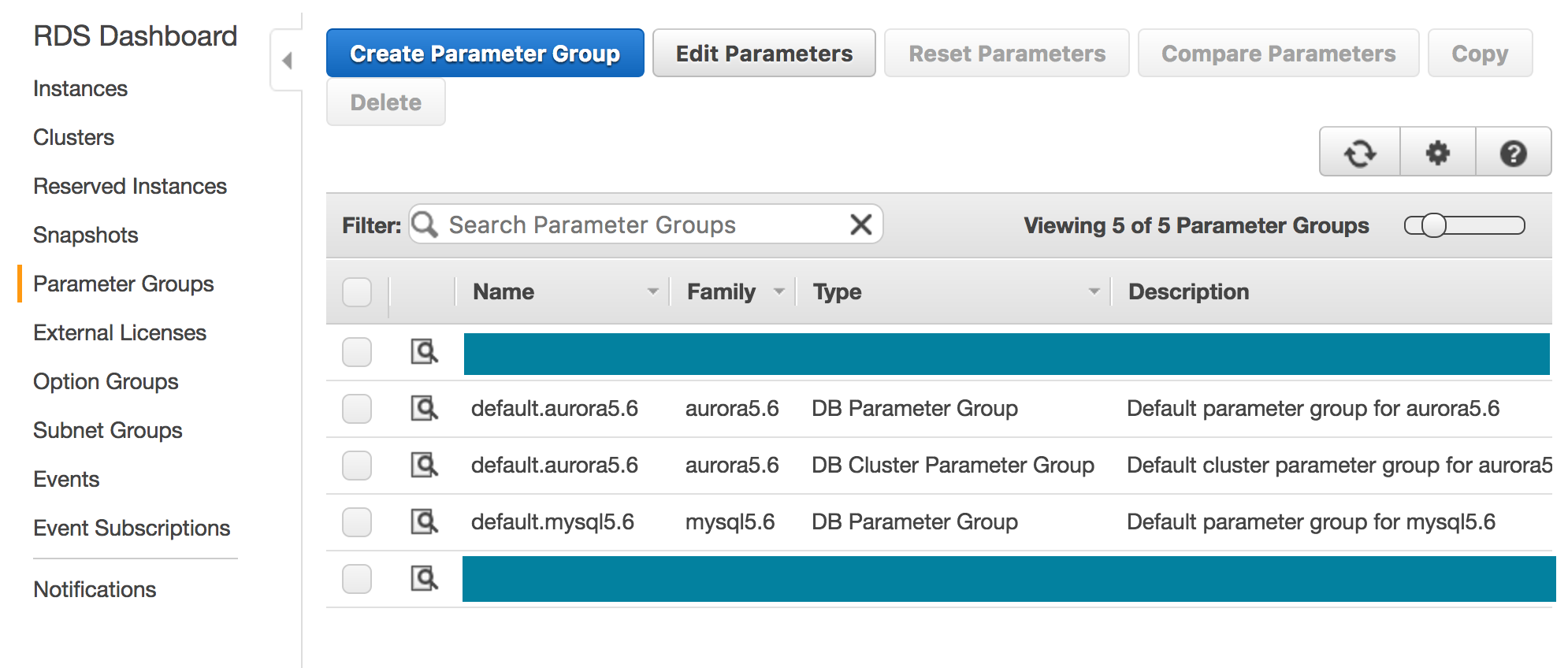Click 'Default parameter group for mysql5.6' description
The image size is (1568, 668).
pyautogui.click(x=1311, y=521)
